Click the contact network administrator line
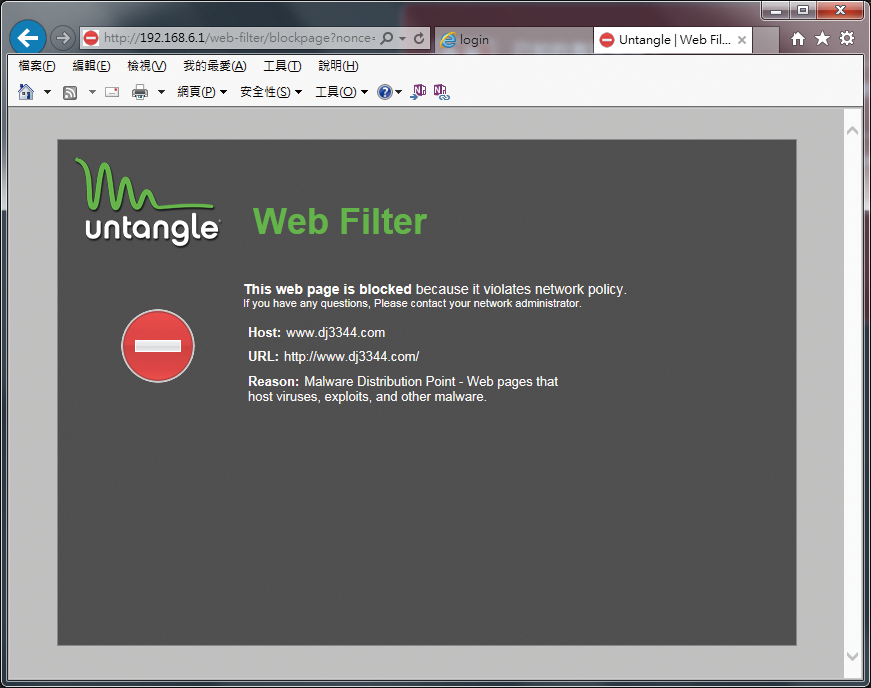Screen dimensions: 871x688 pyautogui.click(x=412, y=304)
